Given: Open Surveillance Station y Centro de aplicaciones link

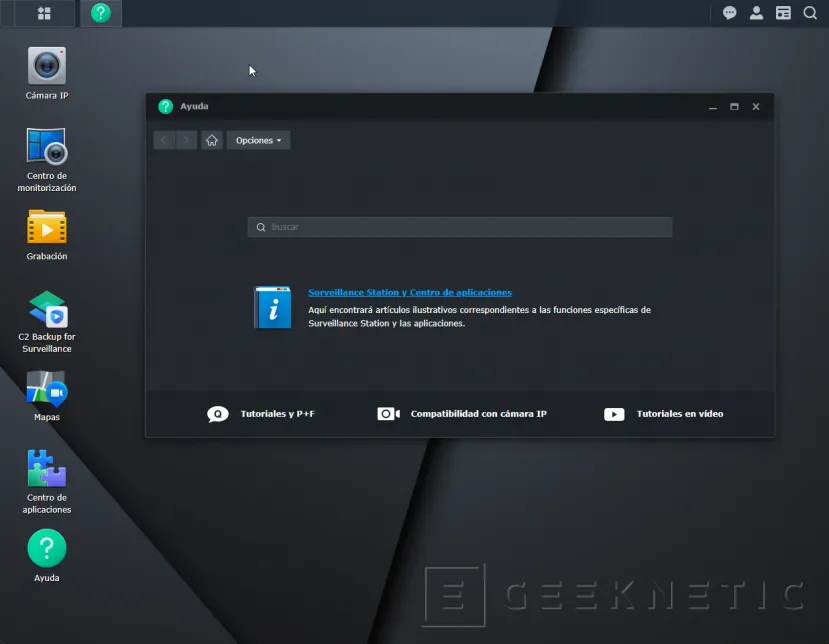Looking at the screenshot, I should coord(410,293).
